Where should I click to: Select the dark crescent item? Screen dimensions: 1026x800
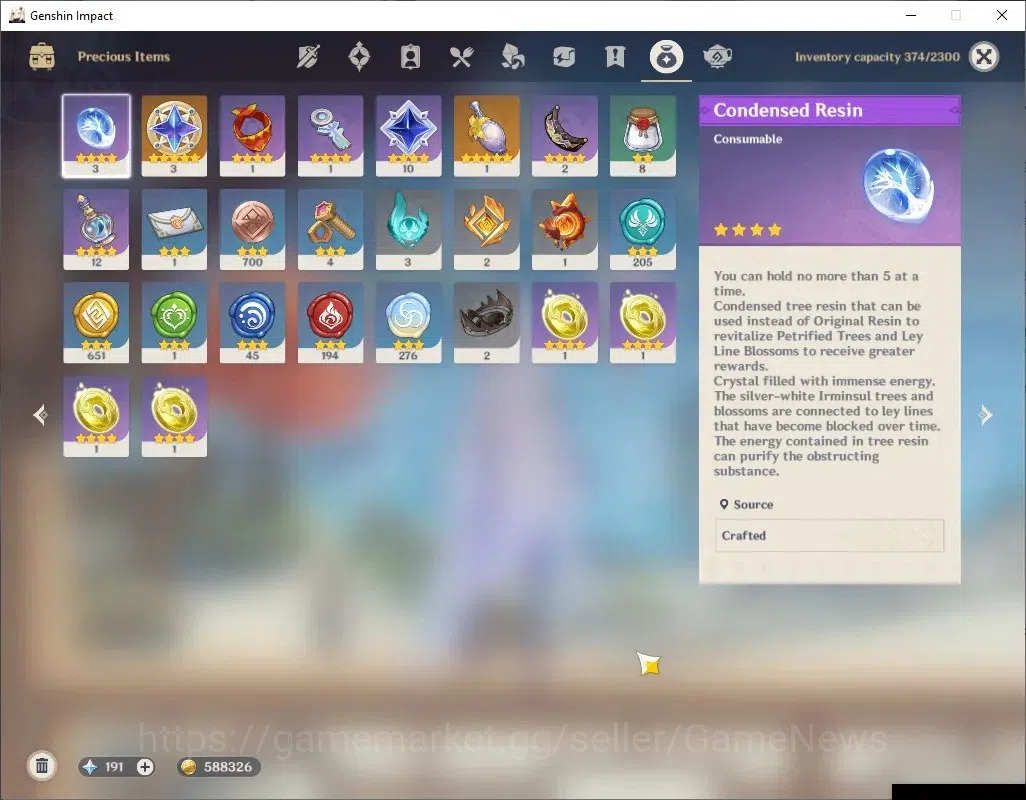(x=565, y=136)
